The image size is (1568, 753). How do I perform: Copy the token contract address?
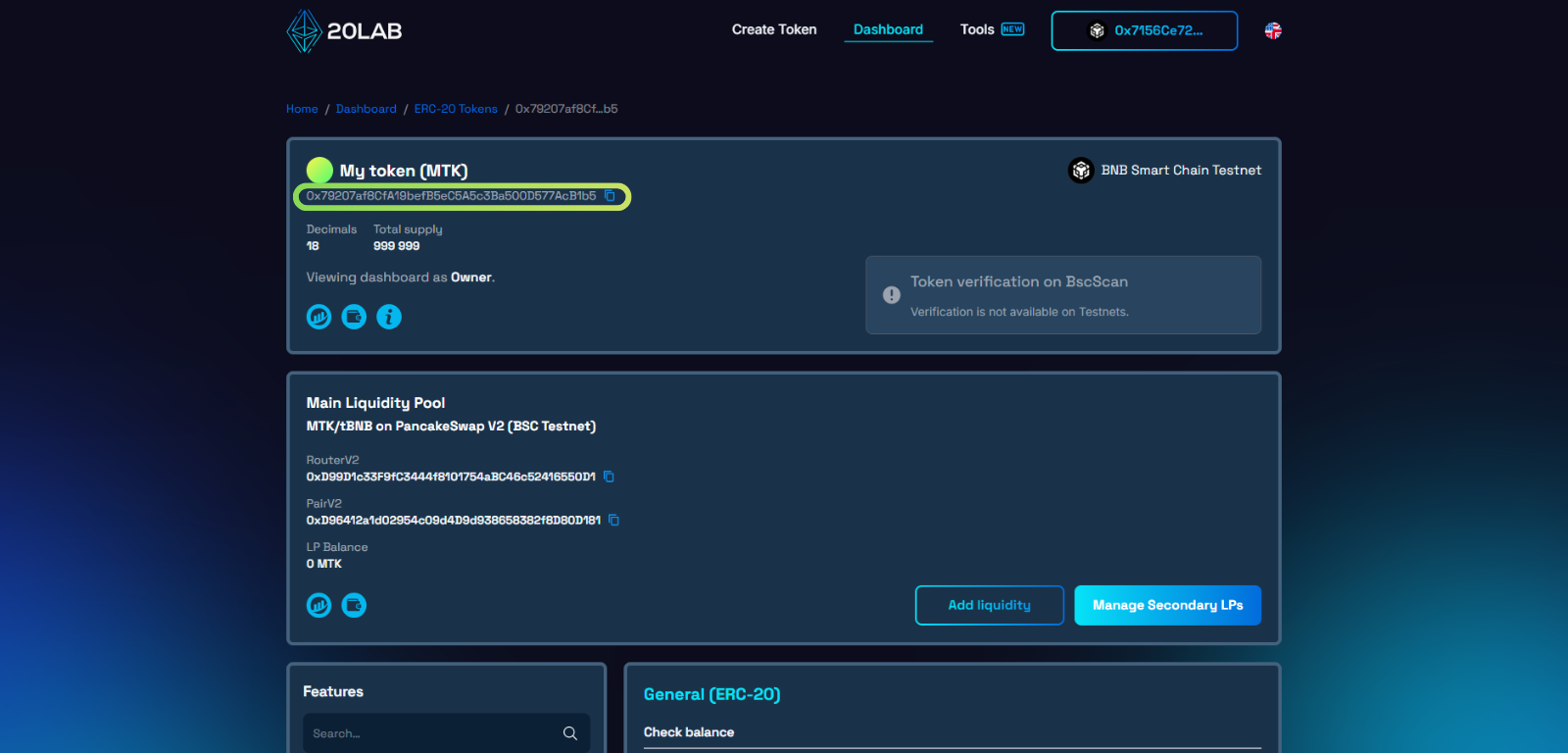610,196
